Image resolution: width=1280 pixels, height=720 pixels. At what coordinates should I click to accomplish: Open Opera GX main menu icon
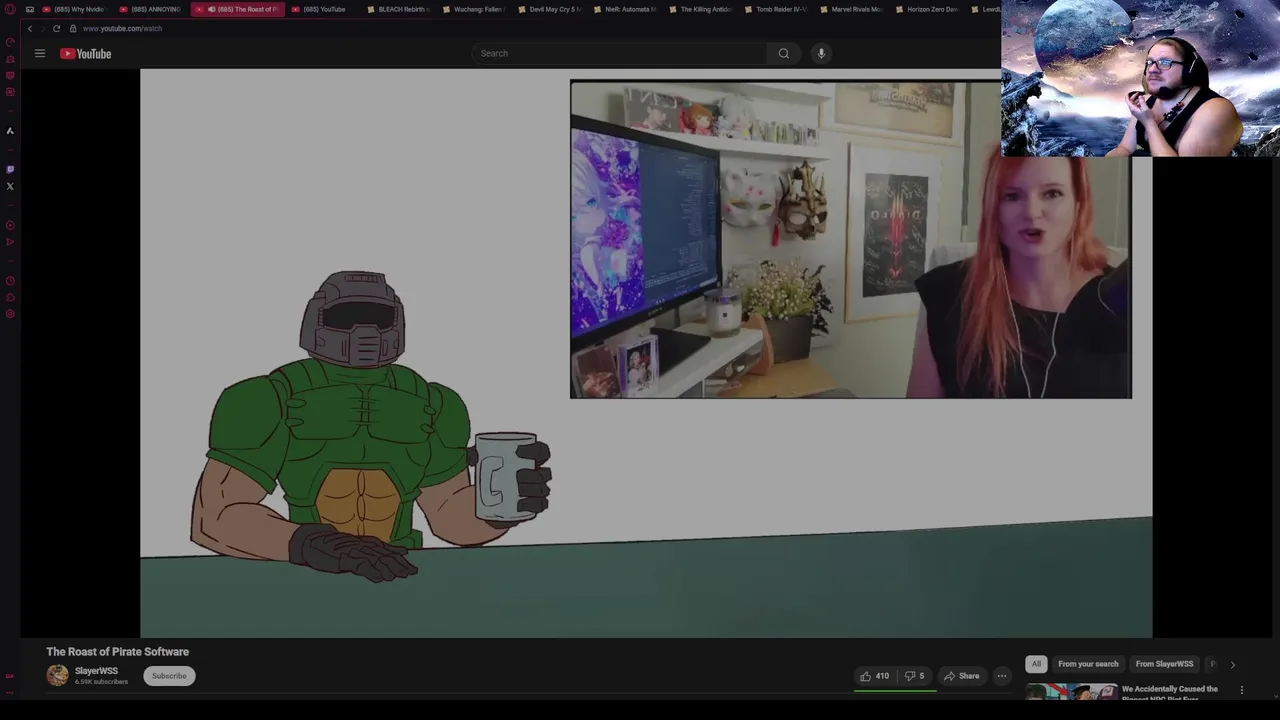pyautogui.click(x=10, y=9)
